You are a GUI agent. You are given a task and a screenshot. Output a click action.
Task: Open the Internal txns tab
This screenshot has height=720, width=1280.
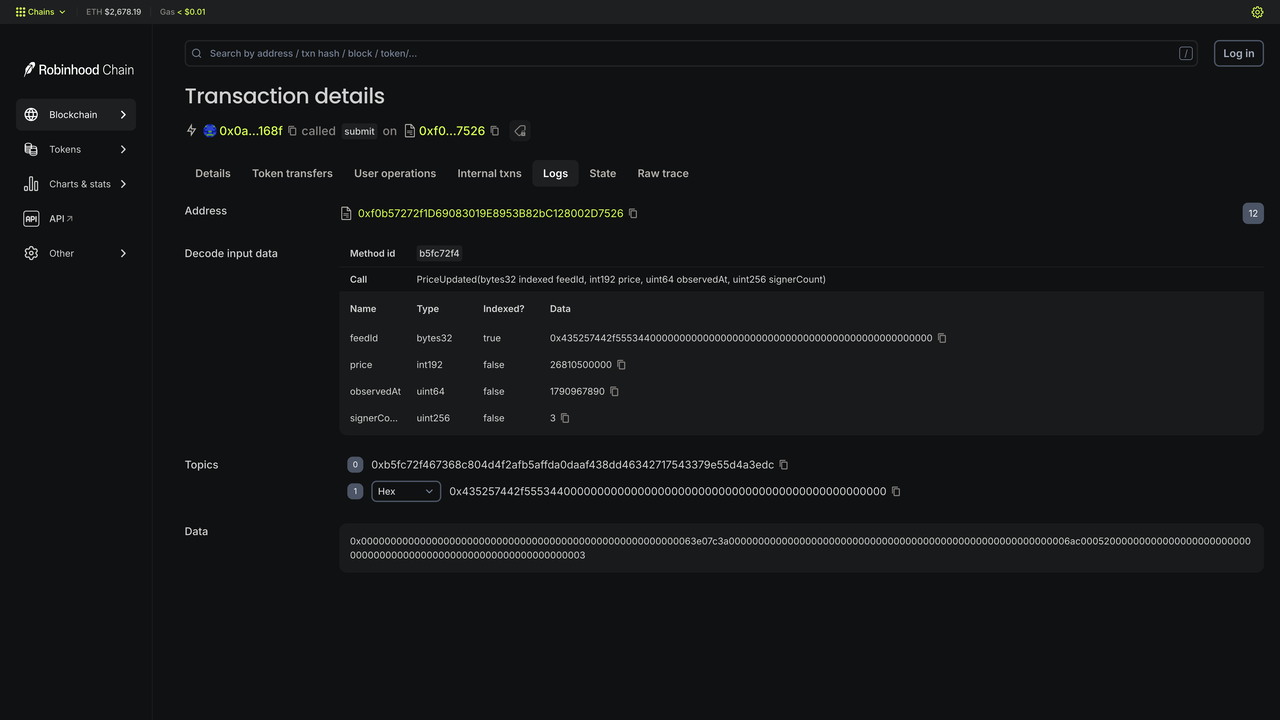tap(489, 173)
